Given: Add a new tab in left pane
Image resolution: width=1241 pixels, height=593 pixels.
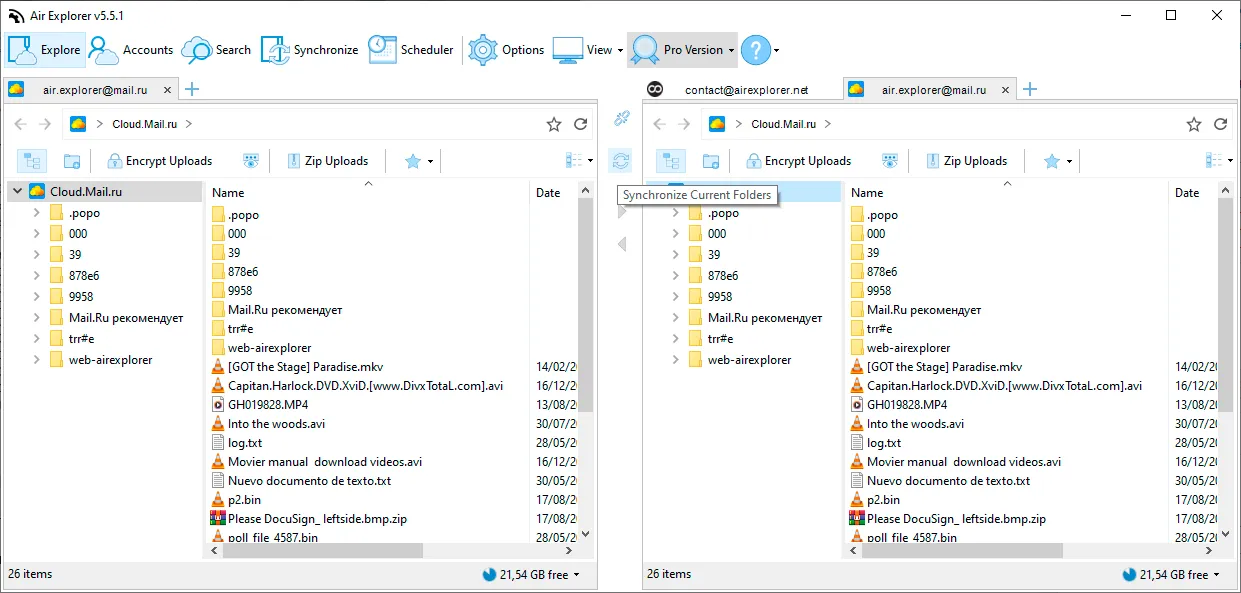Looking at the screenshot, I should click(x=192, y=90).
